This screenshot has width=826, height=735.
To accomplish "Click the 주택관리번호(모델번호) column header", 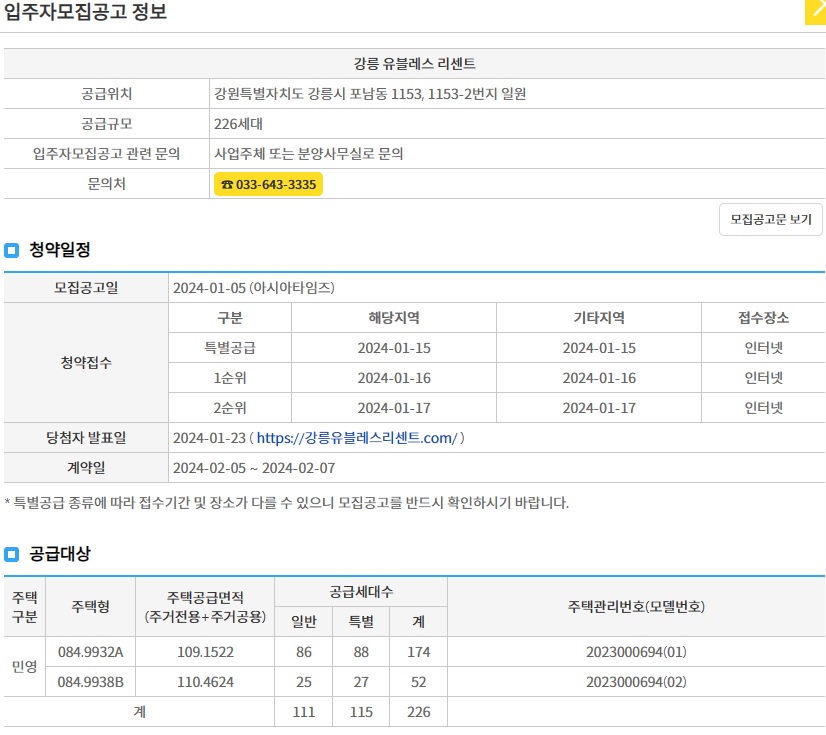I will click(x=636, y=607).
